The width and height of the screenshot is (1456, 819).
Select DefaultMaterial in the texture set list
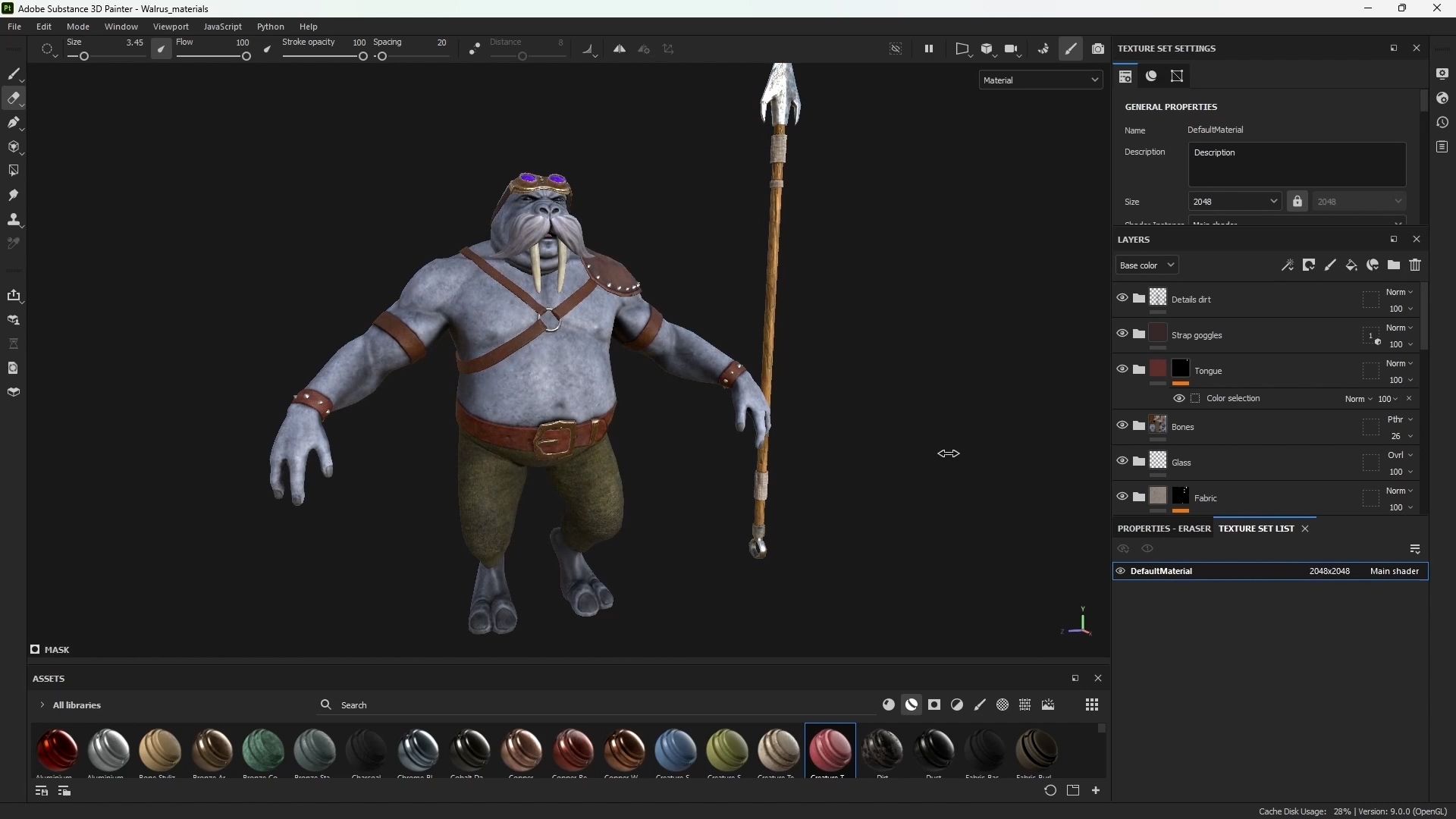pyautogui.click(x=1161, y=571)
